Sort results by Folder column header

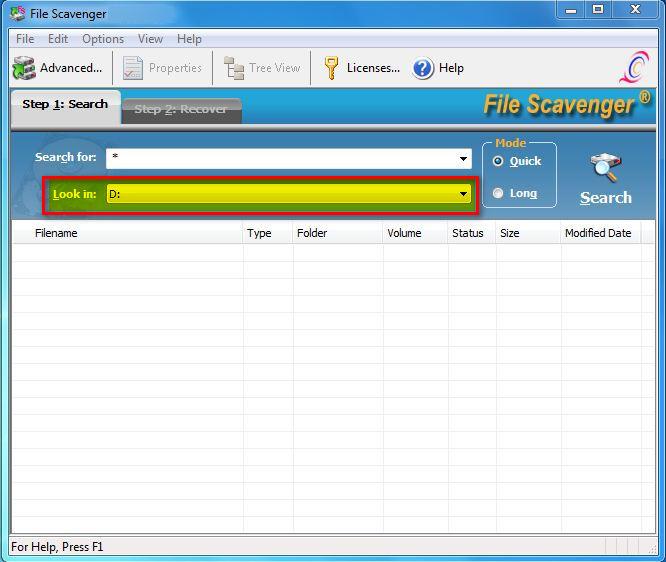(338, 233)
